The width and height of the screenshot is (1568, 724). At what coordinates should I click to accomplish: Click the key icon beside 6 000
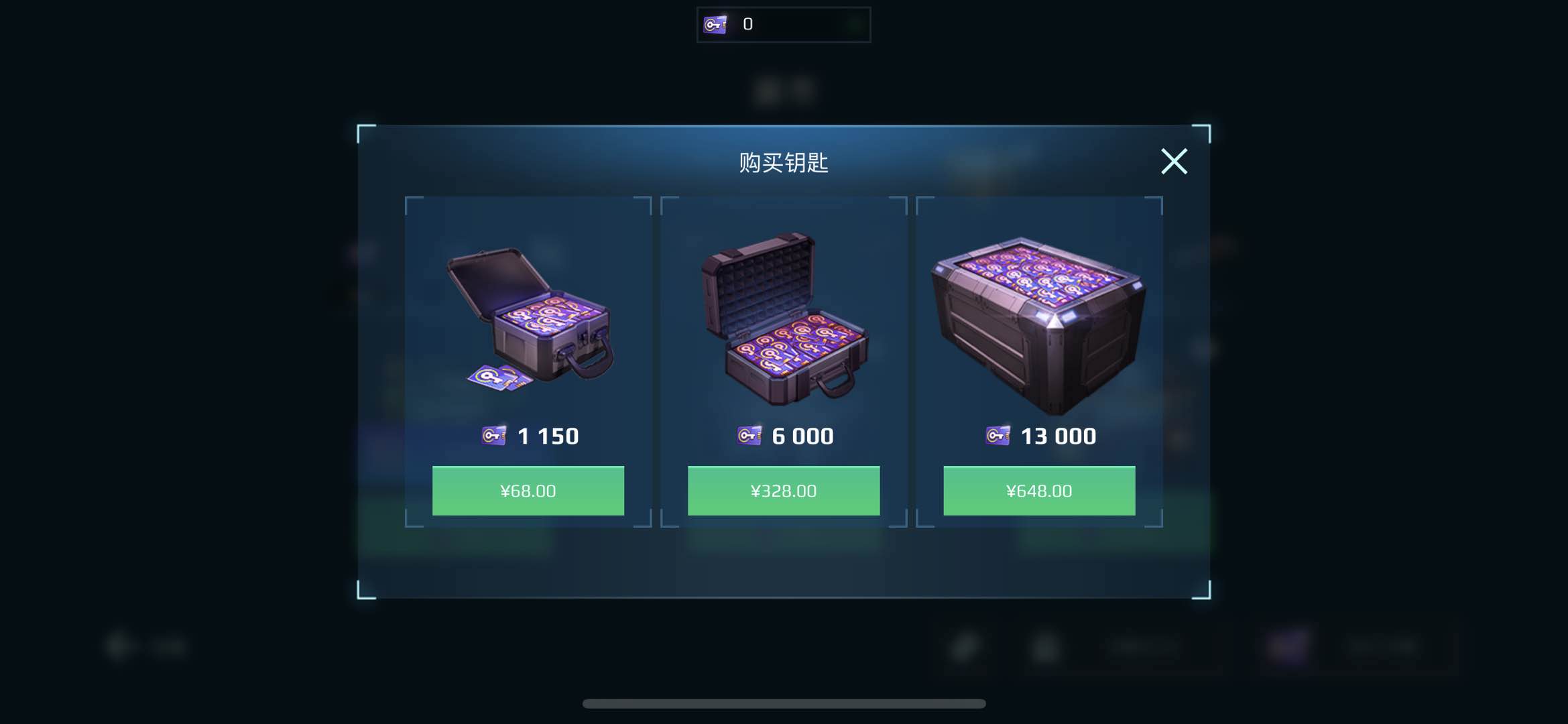[749, 436]
